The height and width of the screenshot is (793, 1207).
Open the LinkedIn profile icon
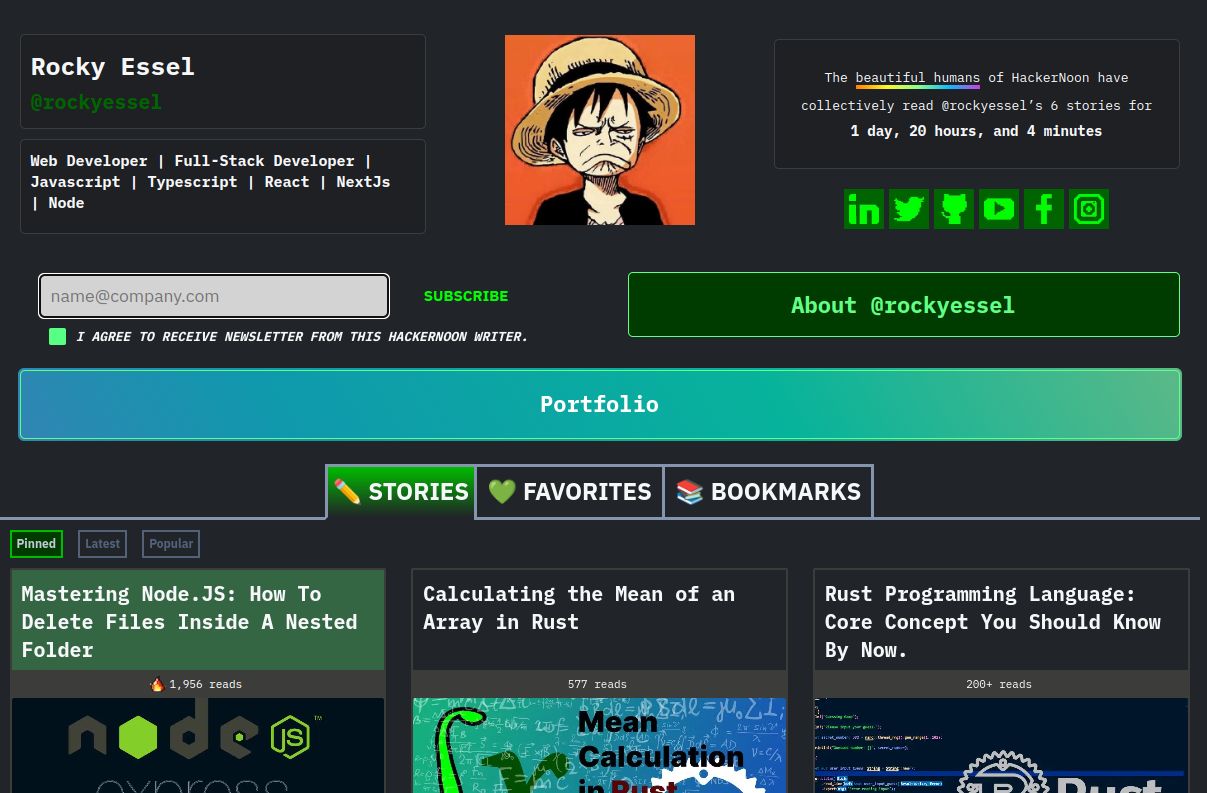[863, 209]
